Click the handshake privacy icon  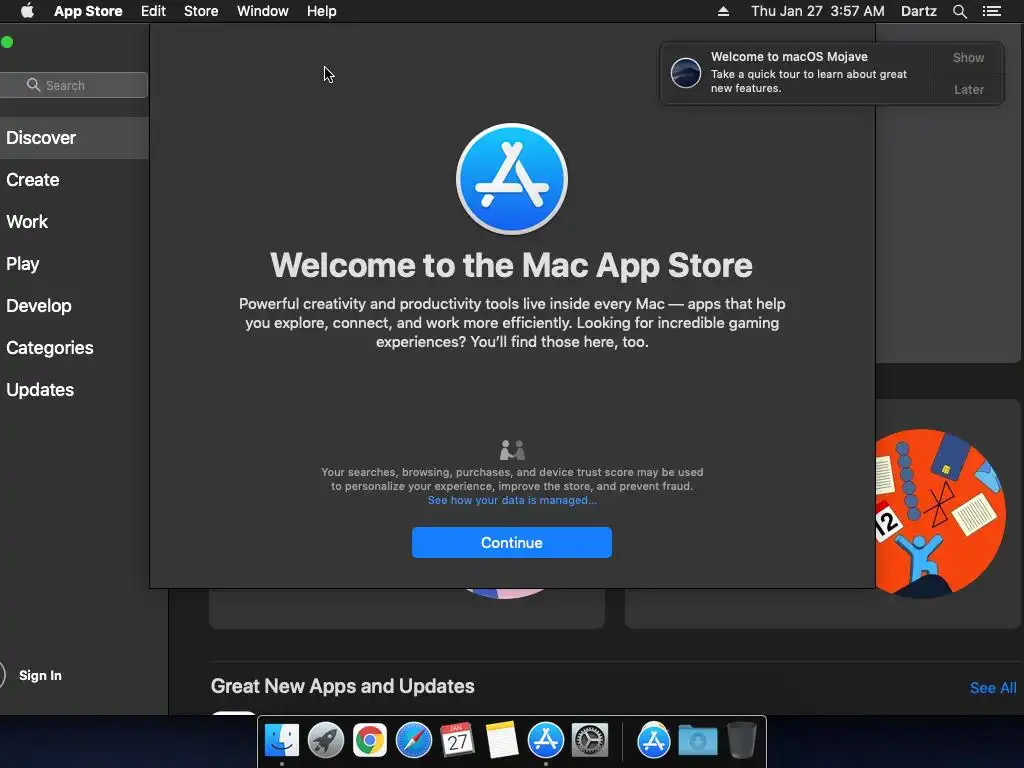tap(512, 450)
